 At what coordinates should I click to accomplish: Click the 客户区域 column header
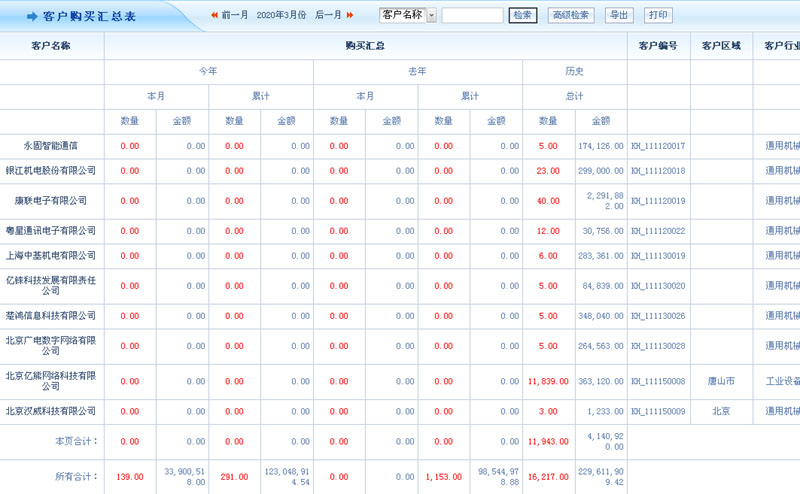[721, 46]
